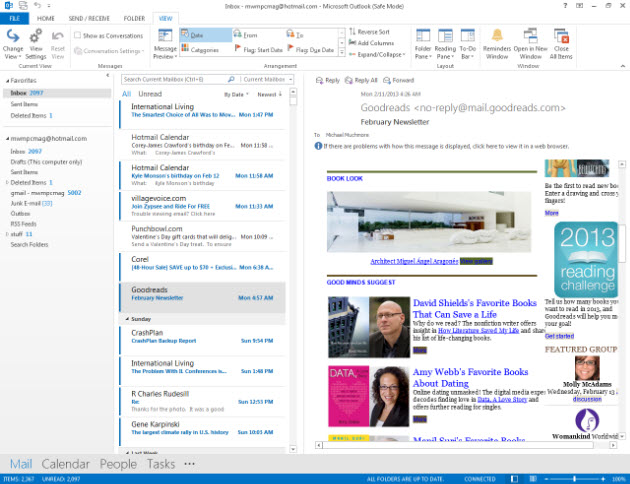Open David Shields's Favorite Books link
Viewport: 630px width, 484px height.
coord(475,308)
